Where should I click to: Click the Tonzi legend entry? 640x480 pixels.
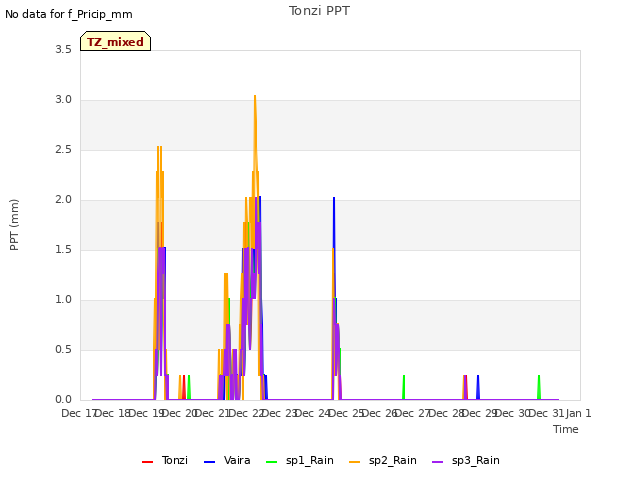[x=165, y=461]
